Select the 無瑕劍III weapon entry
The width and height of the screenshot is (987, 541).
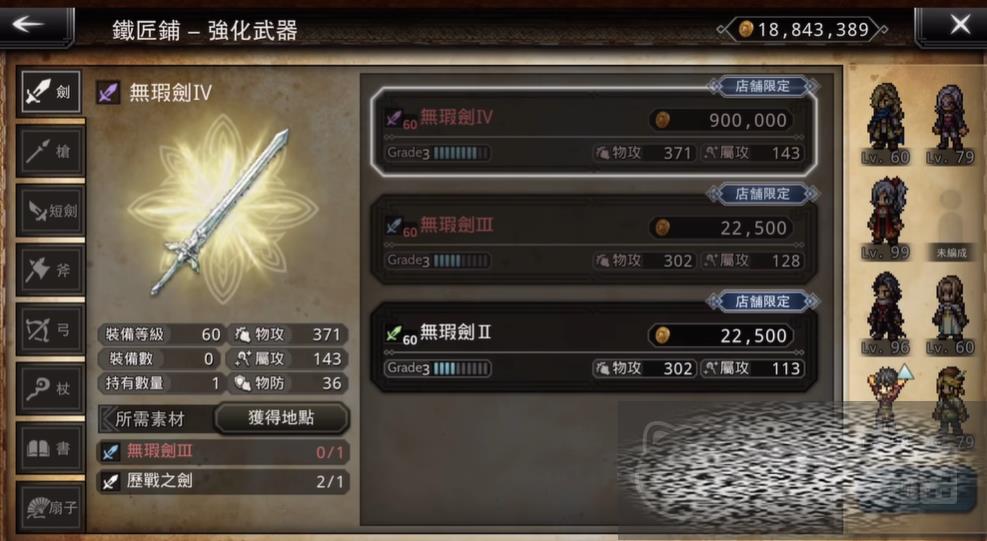pyautogui.click(x=594, y=241)
